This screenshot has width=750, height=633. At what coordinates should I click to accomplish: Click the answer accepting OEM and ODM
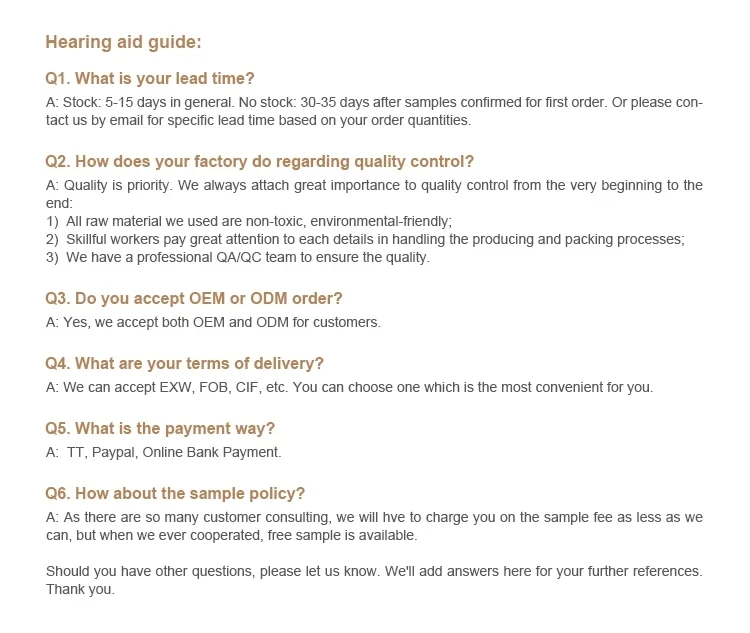click(x=213, y=322)
